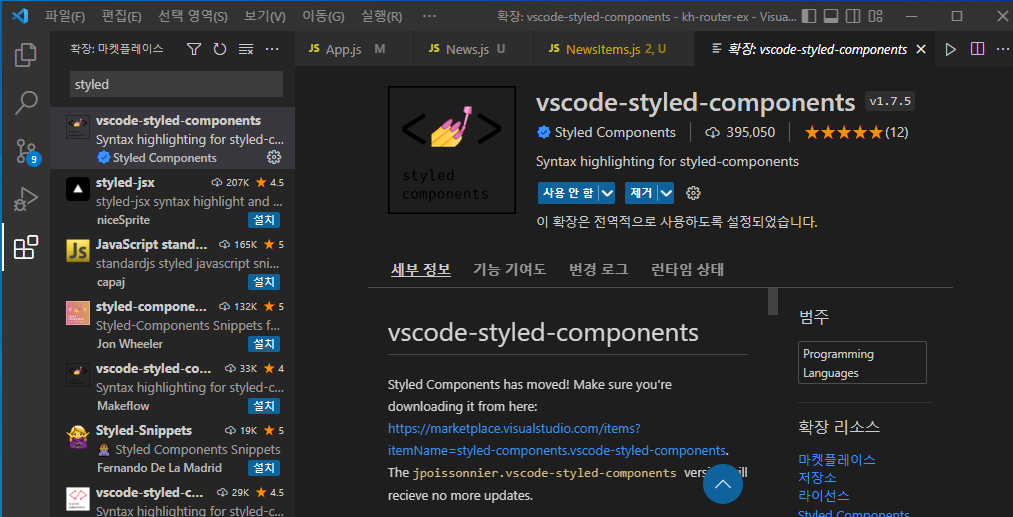
Task: Open the Edit (편집) menu
Action: [121, 16]
